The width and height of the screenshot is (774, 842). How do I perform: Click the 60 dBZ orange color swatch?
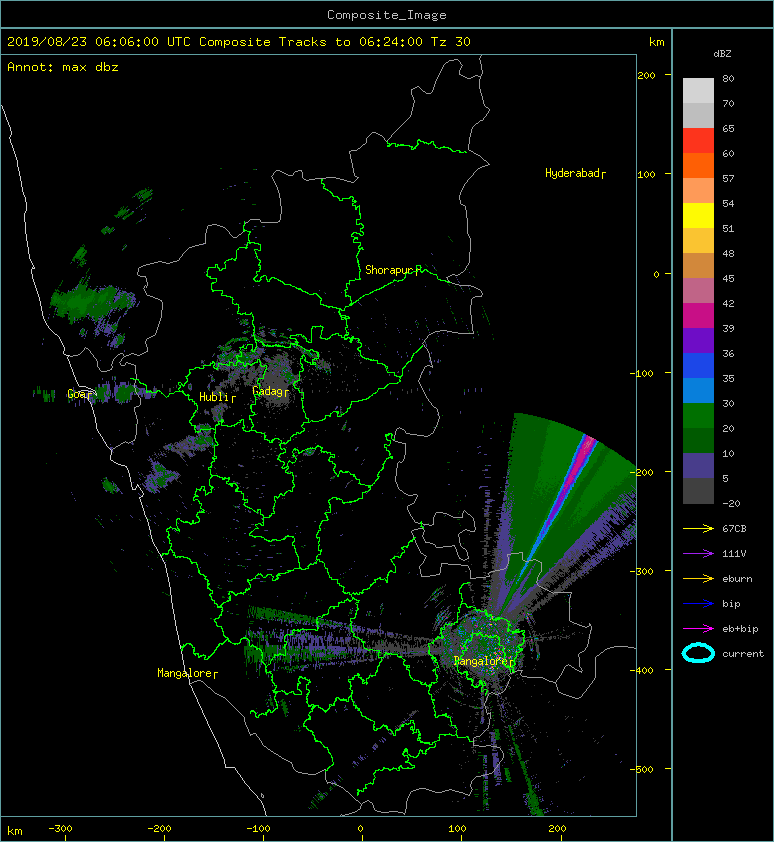pyautogui.click(x=698, y=165)
